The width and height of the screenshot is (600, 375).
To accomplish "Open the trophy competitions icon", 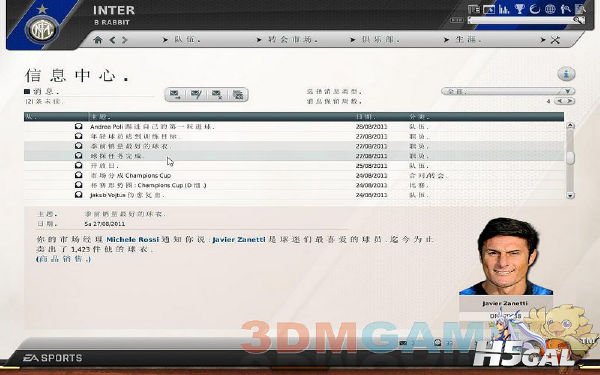I will [520, 9].
